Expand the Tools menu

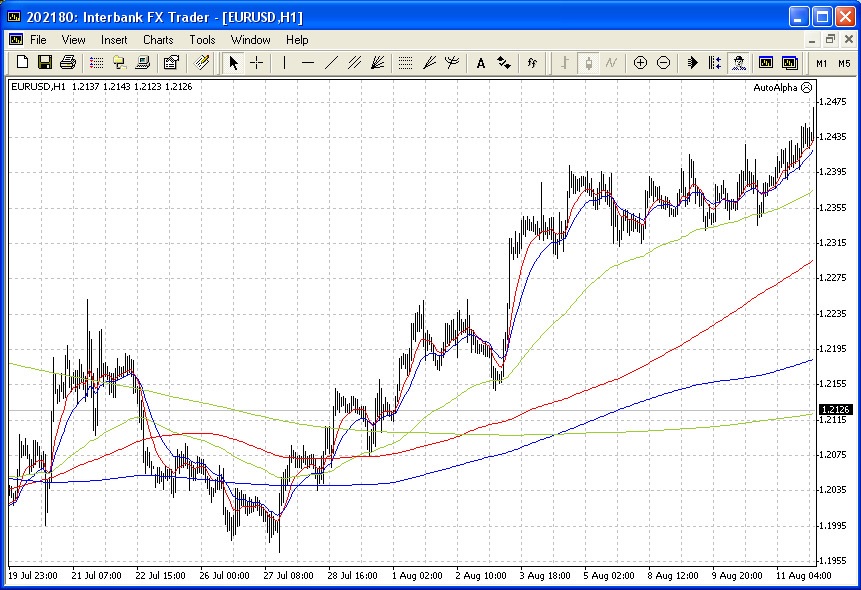202,40
